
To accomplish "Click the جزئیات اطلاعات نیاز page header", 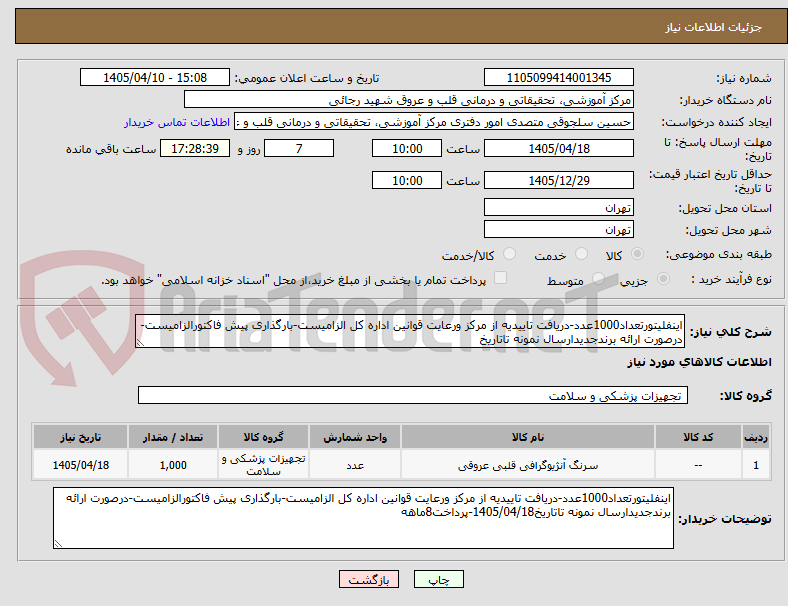I will [x=714, y=27].
